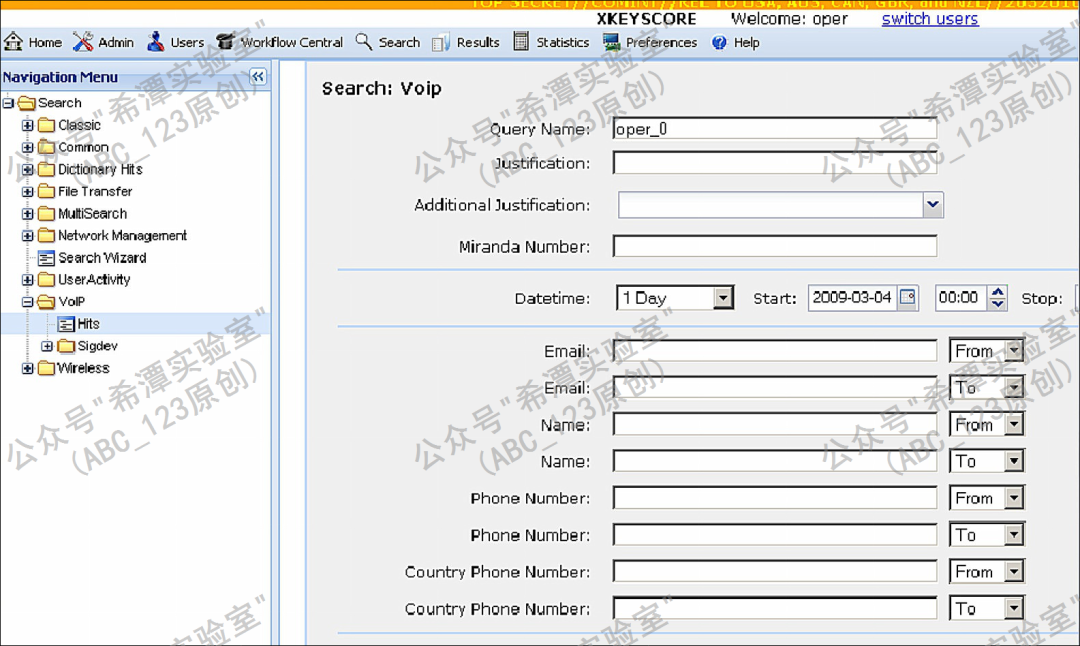The width and height of the screenshot is (1080, 646).
Task: Select Hits under VoIP in tree
Action: click(x=88, y=324)
